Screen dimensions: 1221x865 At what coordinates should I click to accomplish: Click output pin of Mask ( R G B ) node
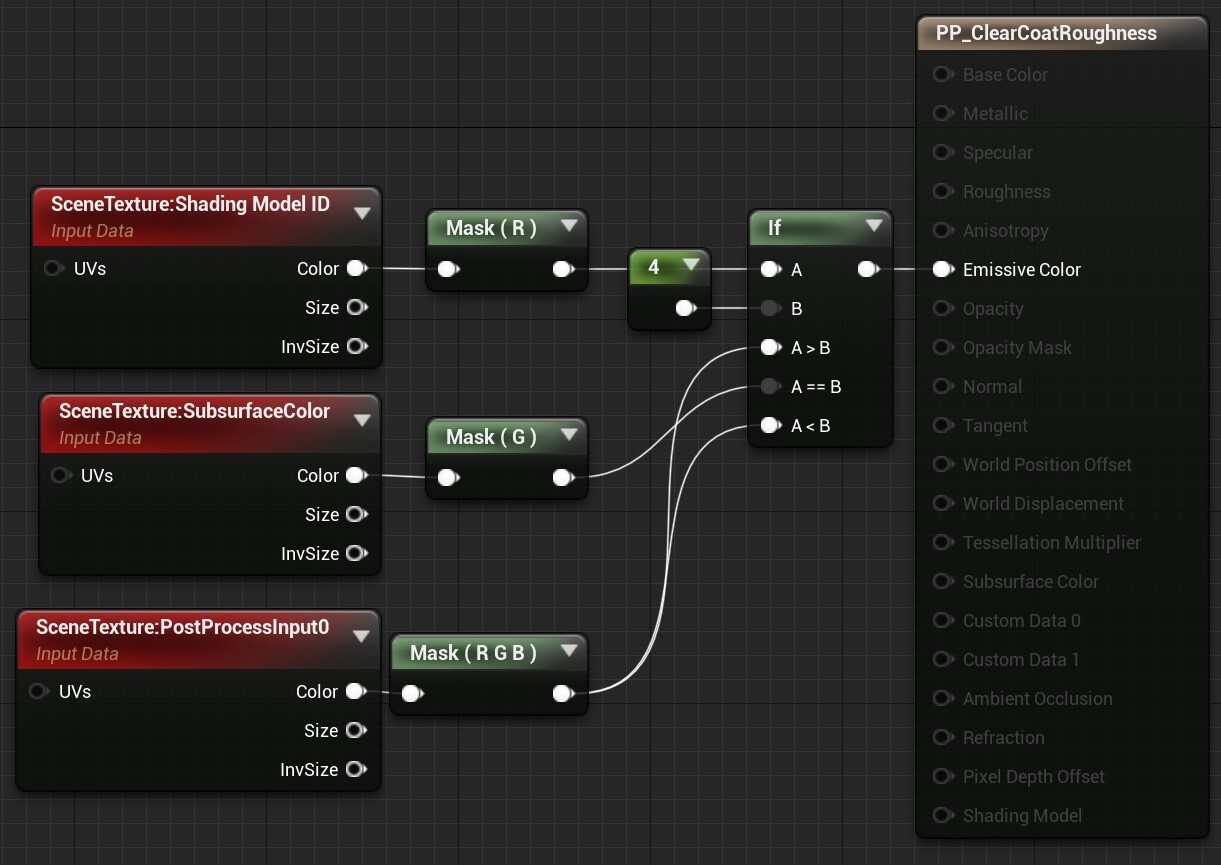564,693
